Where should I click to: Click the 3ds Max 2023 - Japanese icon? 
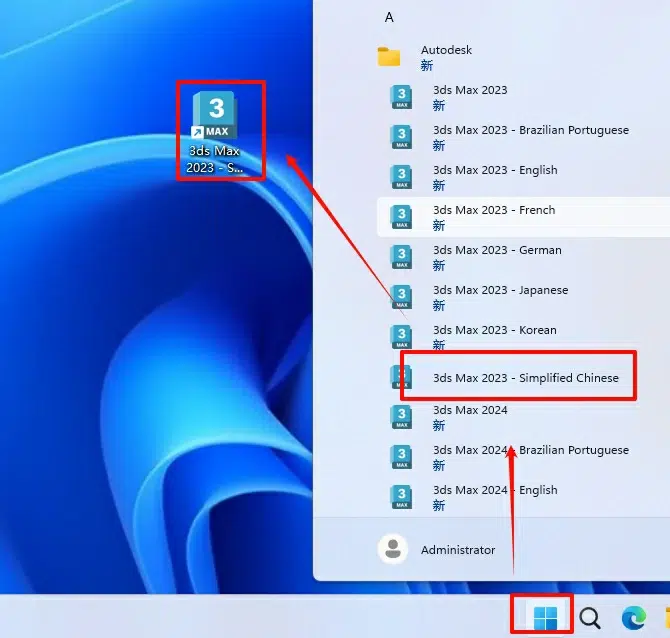click(x=401, y=297)
